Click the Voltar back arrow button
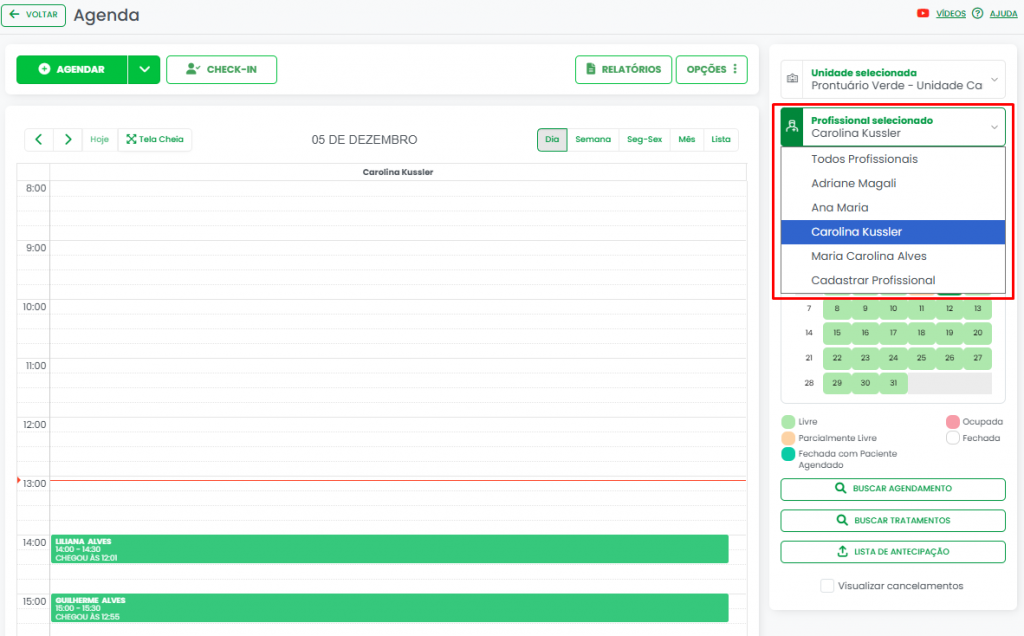 pyautogui.click(x=35, y=15)
